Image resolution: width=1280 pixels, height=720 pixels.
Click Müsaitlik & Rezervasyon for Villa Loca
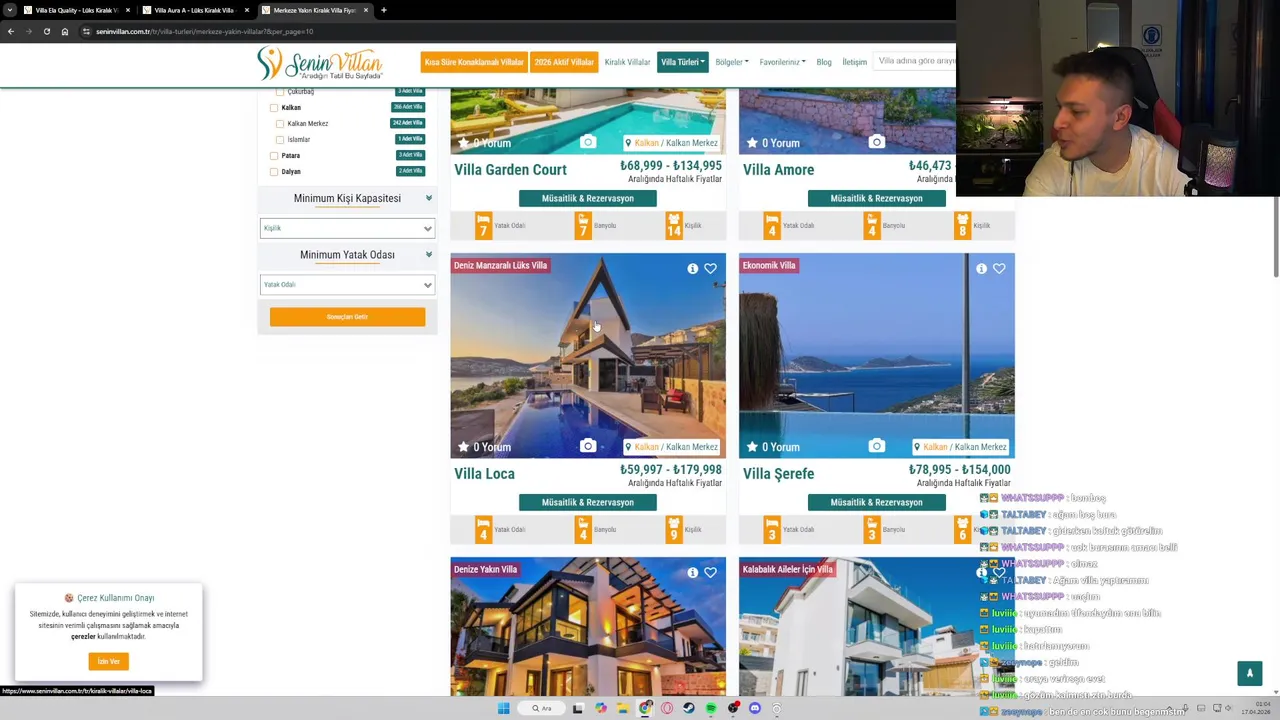(x=588, y=502)
